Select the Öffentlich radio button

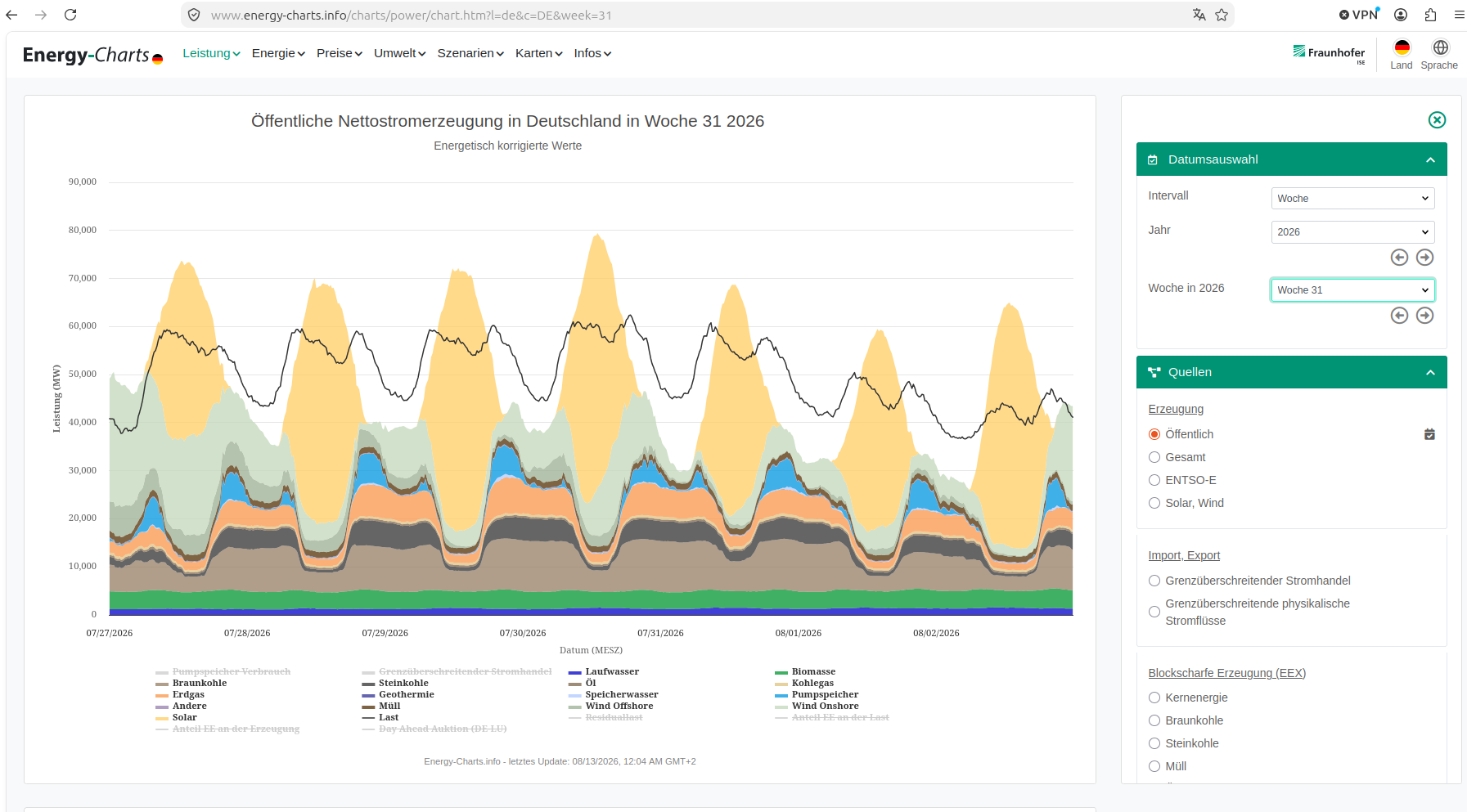(x=1154, y=434)
